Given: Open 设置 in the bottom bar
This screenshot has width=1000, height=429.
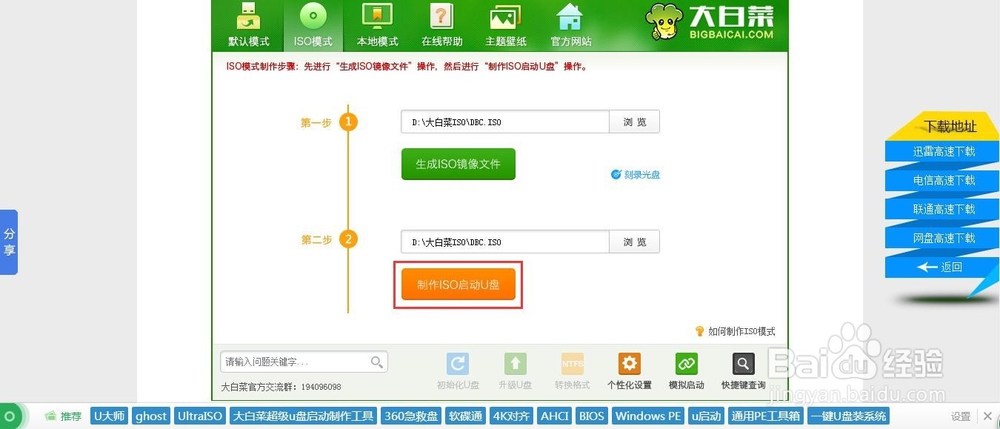Looking at the screenshot, I should [x=960, y=417].
